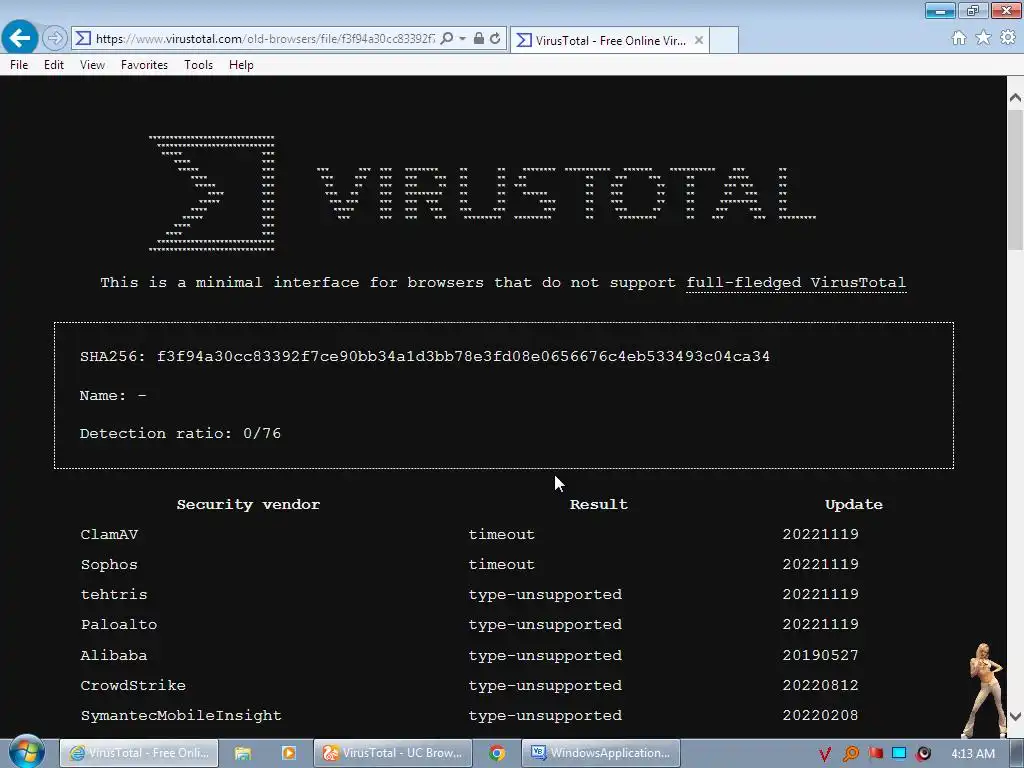Click the Security vendor column header
This screenshot has height=768, width=1024.
[248, 504]
